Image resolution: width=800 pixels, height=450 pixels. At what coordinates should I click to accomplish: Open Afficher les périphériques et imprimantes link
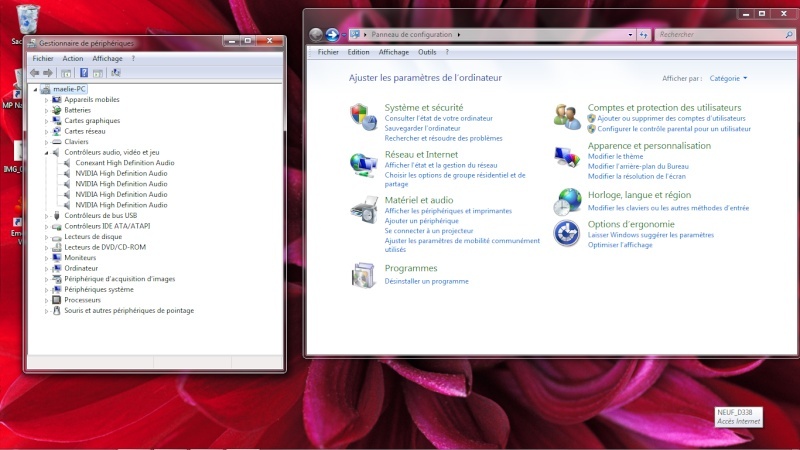[x=448, y=211]
